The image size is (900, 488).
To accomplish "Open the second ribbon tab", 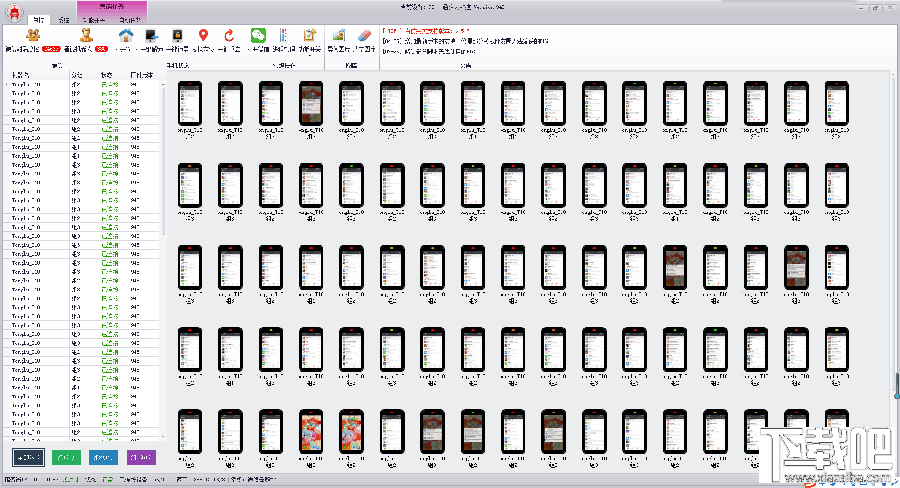I will [x=64, y=20].
